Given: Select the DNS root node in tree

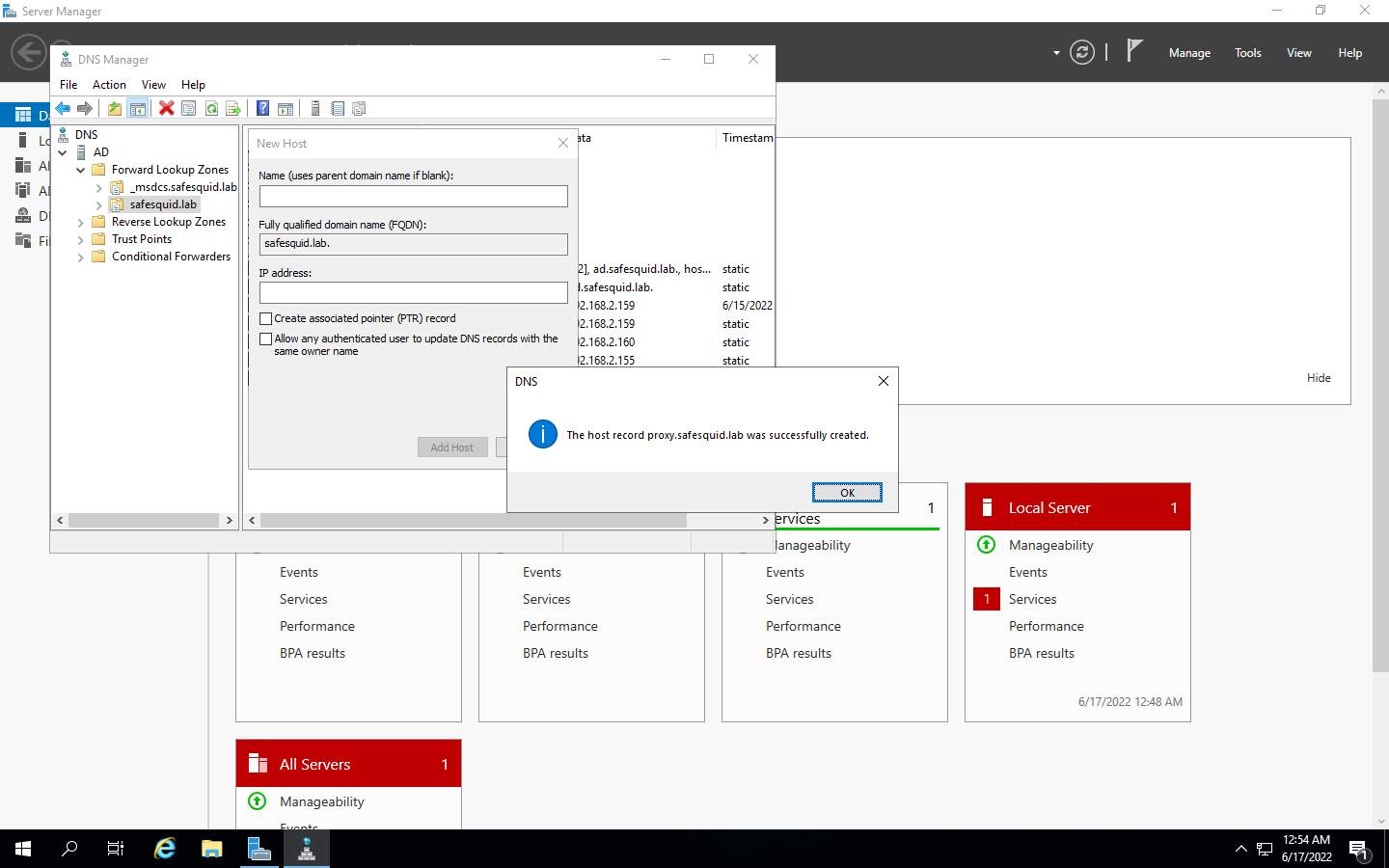Looking at the screenshot, I should (86, 135).
